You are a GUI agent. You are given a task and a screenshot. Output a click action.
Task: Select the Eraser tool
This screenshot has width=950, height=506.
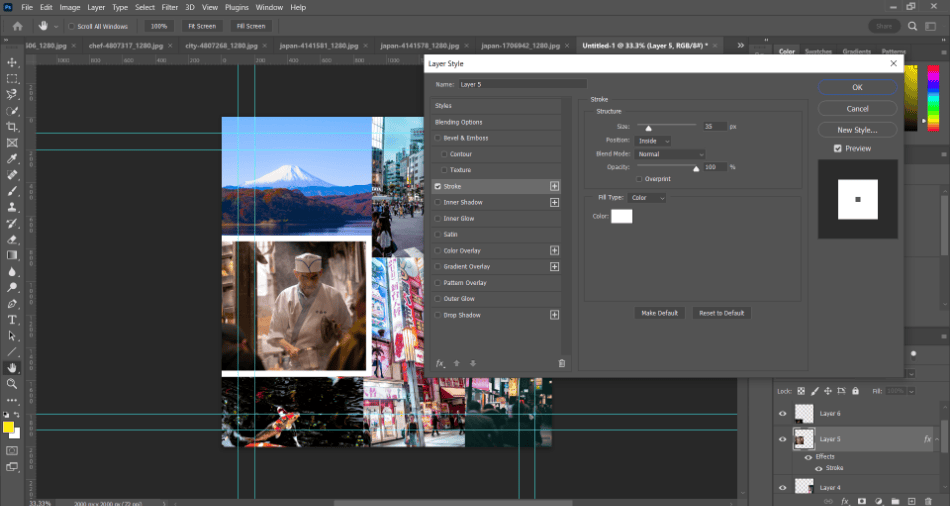(12, 239)
